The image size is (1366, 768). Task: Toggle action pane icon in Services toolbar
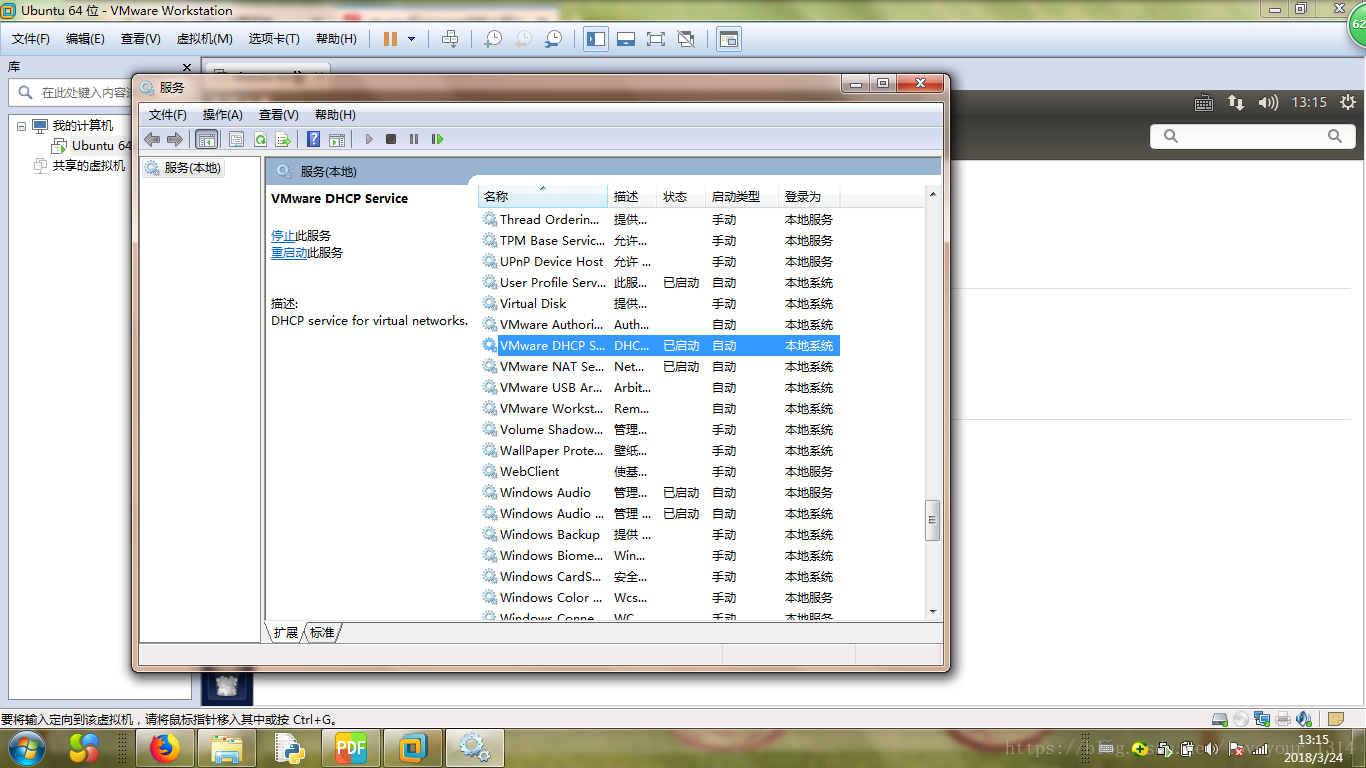tap(337, 139)
